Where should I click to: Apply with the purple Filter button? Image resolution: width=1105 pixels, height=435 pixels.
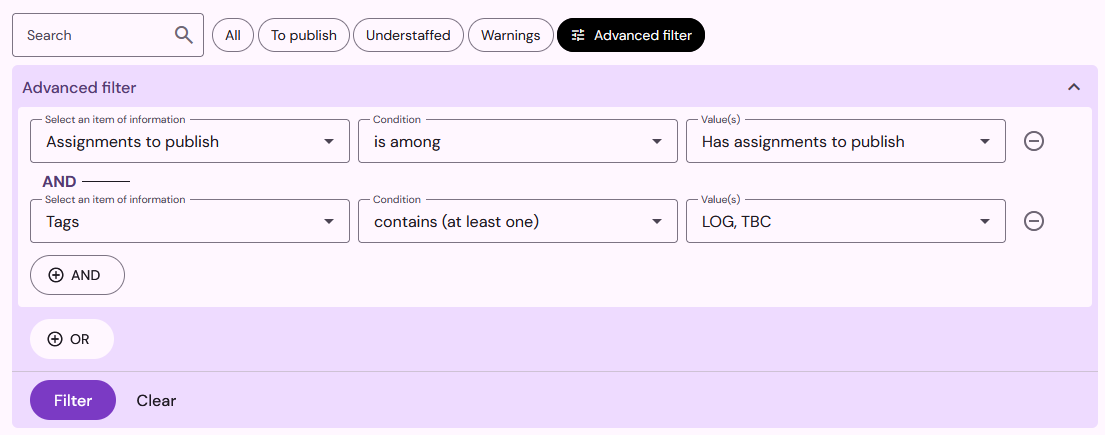pyautogui.click(x=73, y=400)
